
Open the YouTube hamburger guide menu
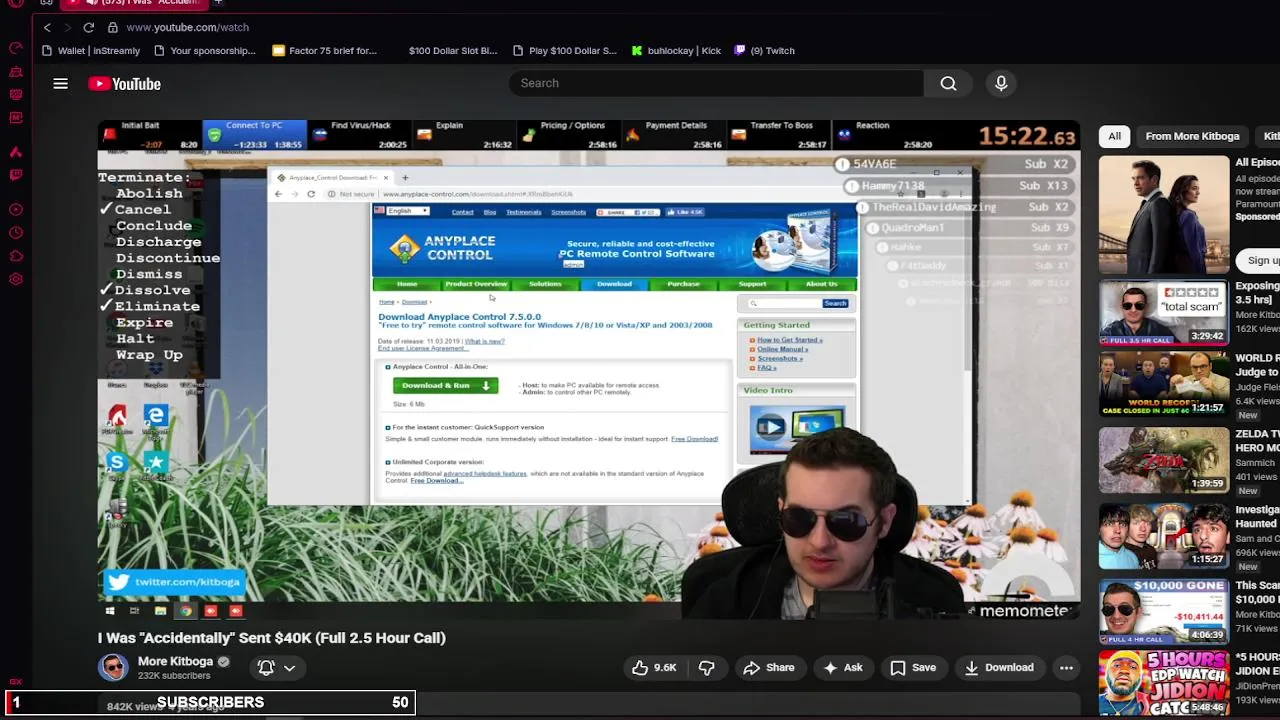coord(61,84)
